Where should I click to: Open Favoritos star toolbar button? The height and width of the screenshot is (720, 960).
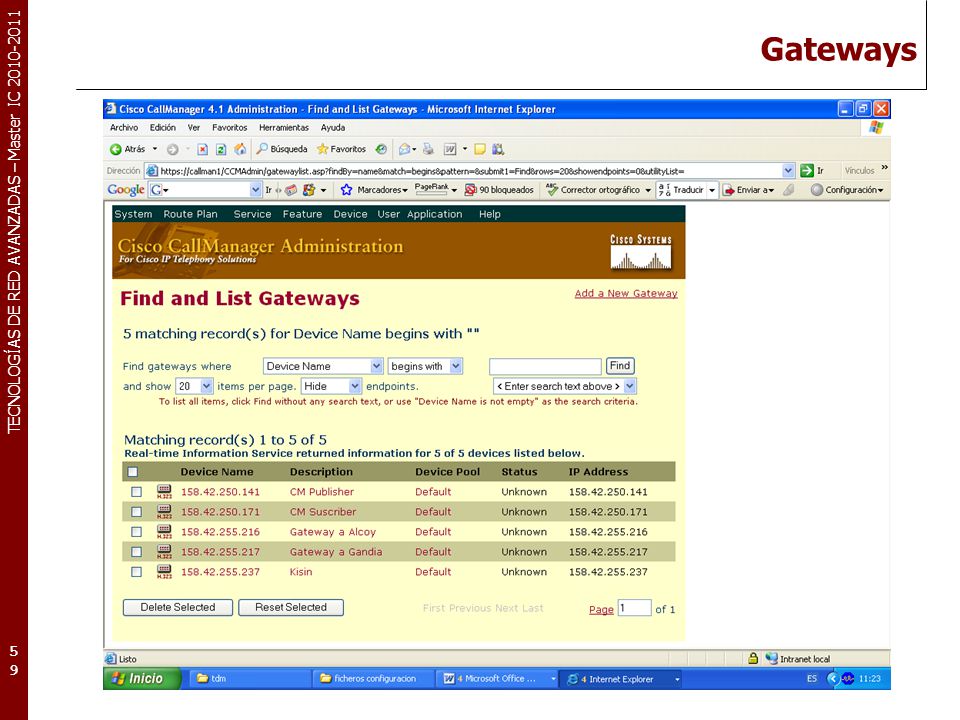click(341, 149)
